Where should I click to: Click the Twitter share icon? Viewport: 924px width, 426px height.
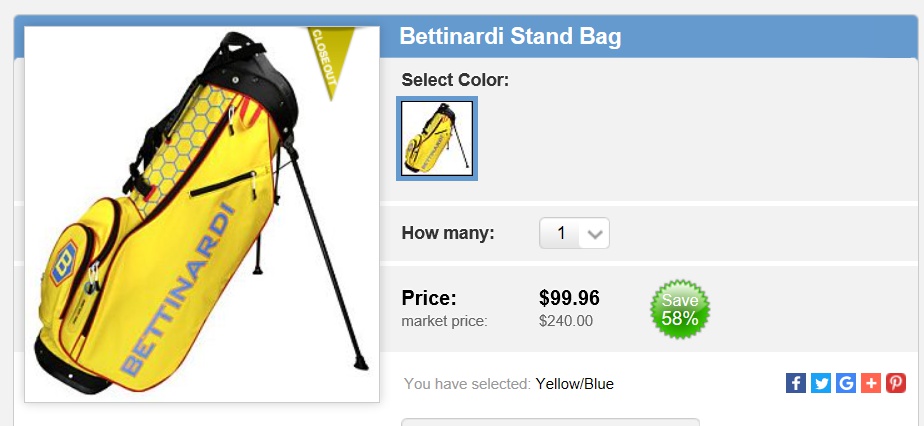point(821,383)
